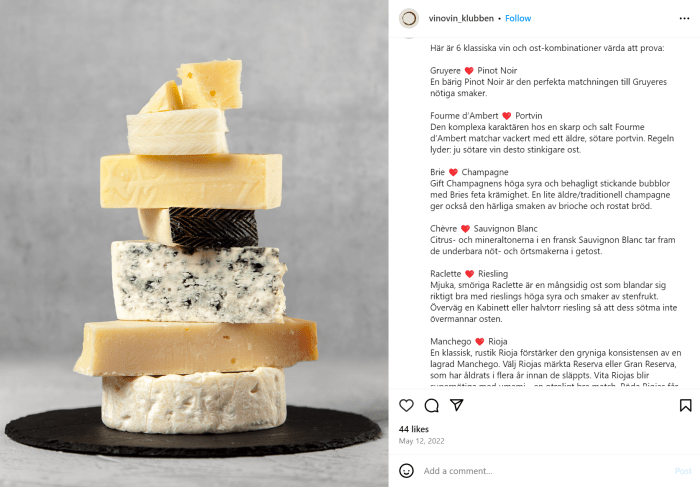The image size is (700, 487).
Task: Click the red heart after Gruyere
Action: (x=469, y=71)
